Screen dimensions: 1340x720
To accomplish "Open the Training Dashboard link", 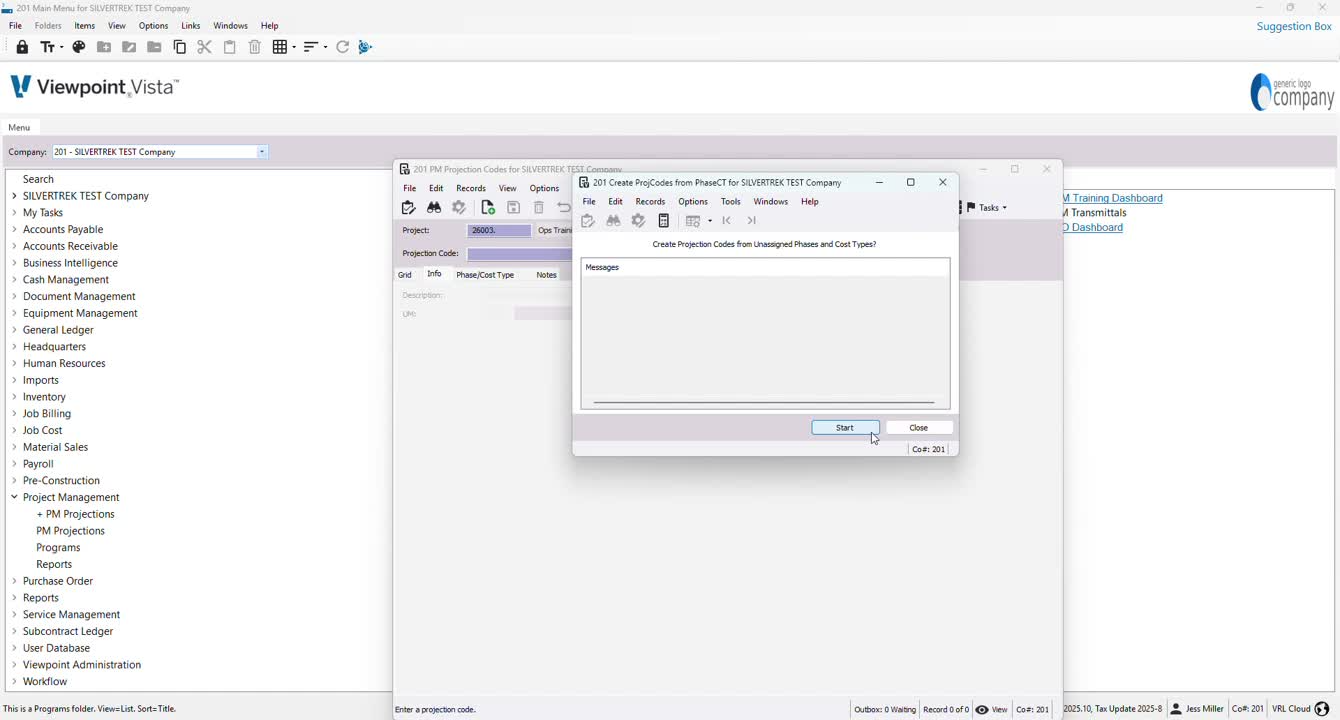I will 1113,198.
